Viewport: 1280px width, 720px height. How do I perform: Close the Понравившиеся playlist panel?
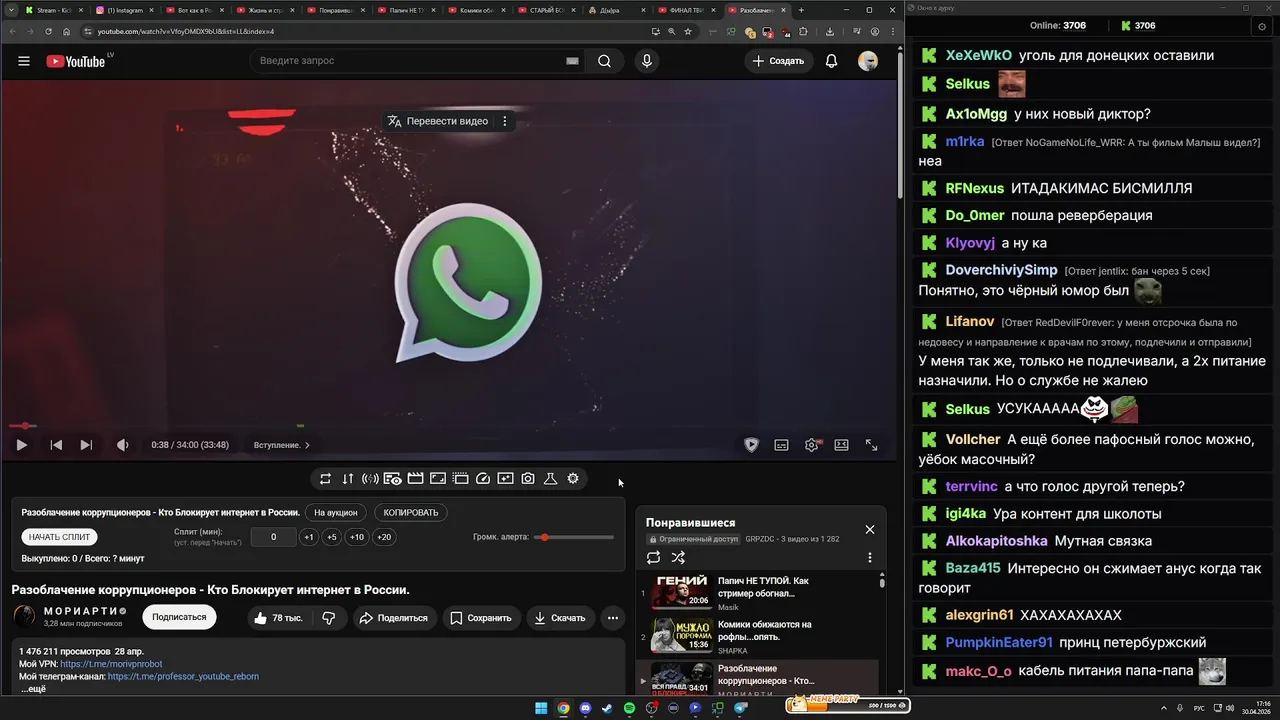pos(869,530)
